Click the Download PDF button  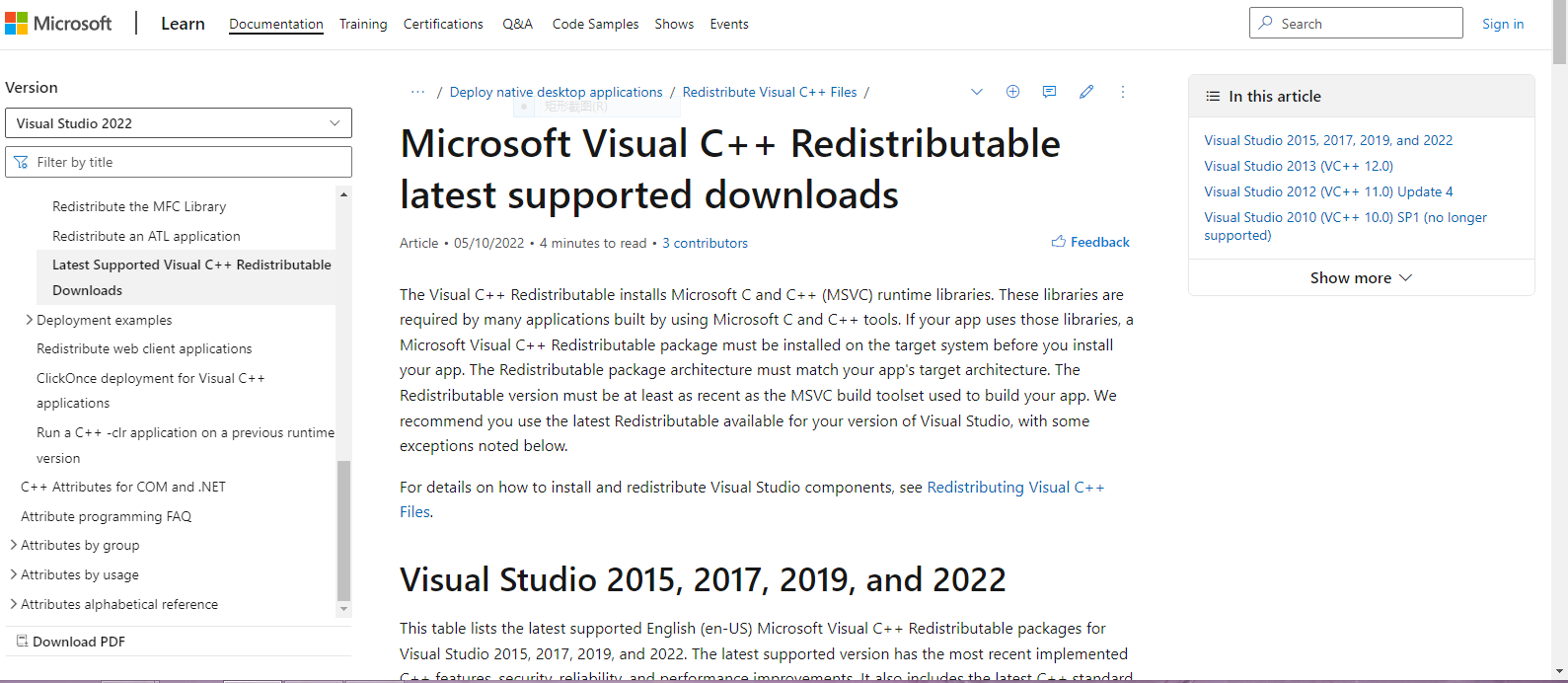(x=71, y=642)
